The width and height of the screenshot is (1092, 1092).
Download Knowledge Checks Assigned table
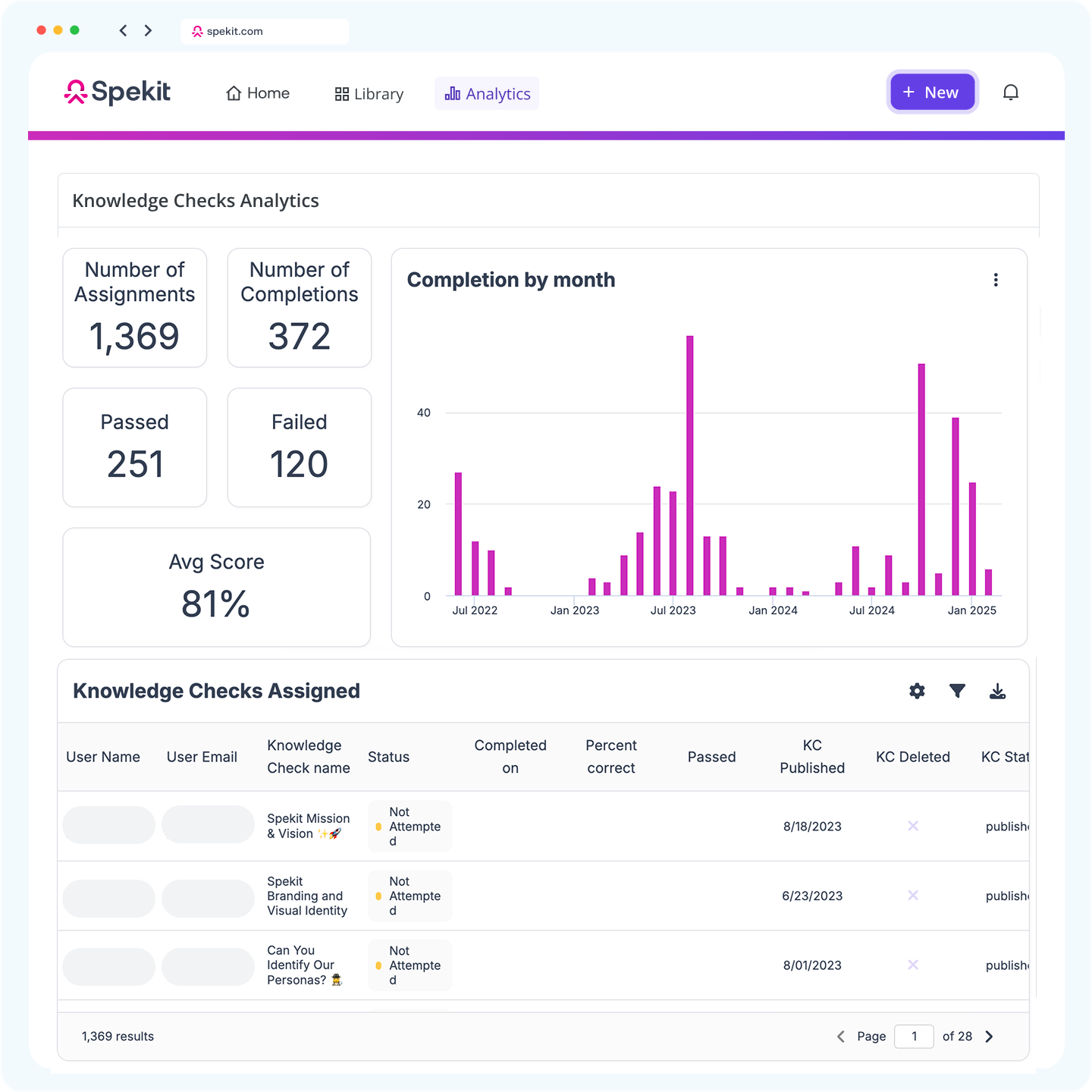[997, 691]
